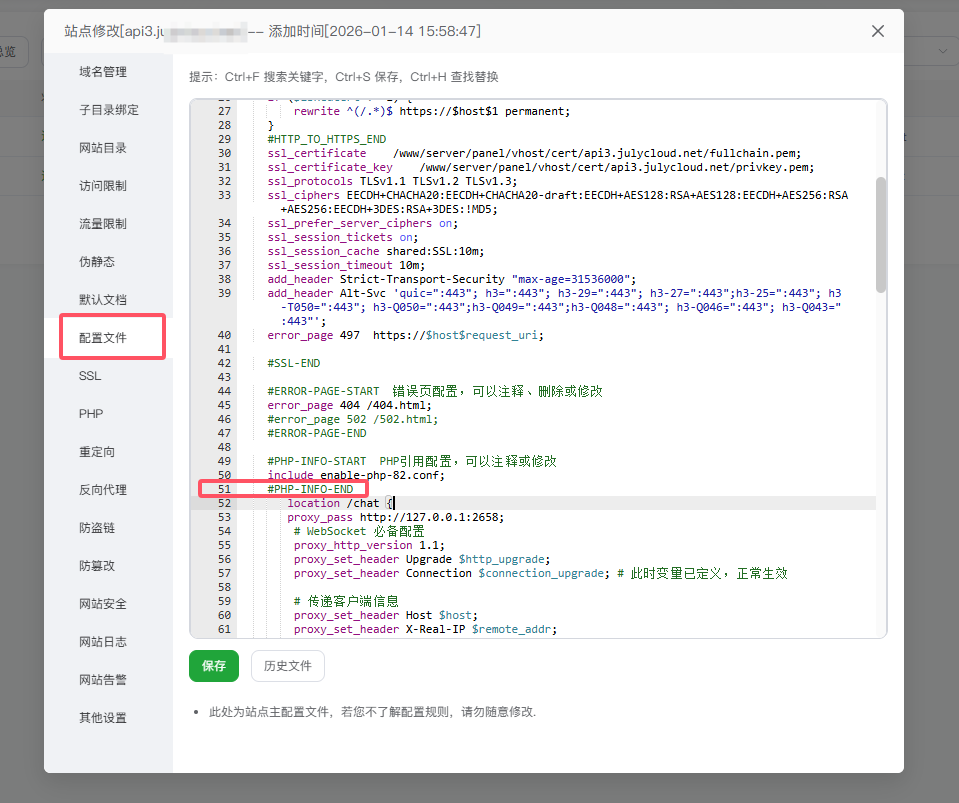This screenshot has width=959, height=803.
Task: Go to 其他设置 tab
Action: click(103, 718)
